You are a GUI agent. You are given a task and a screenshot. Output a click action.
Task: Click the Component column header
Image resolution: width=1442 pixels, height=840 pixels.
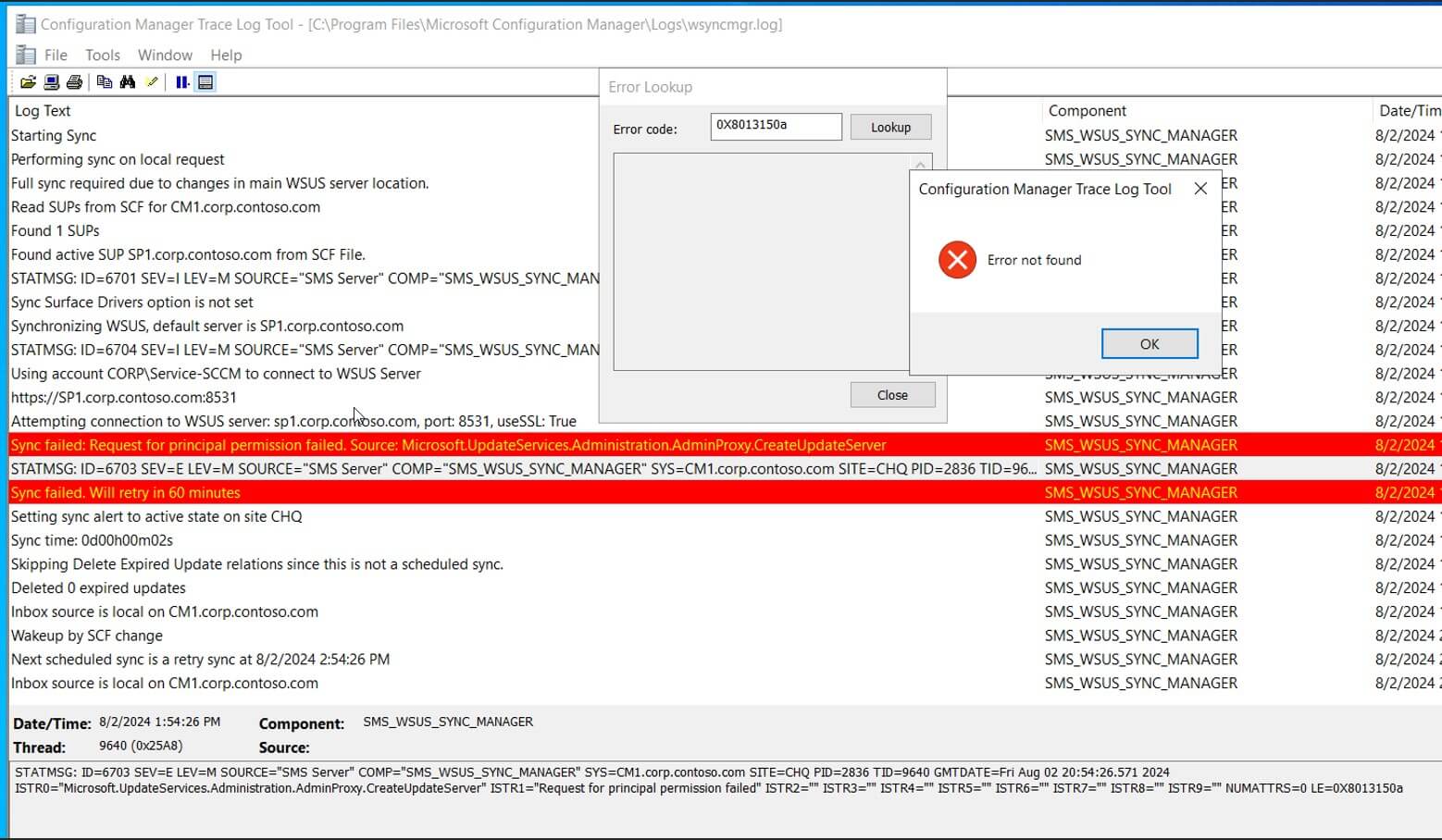(x=1087, y=111)
